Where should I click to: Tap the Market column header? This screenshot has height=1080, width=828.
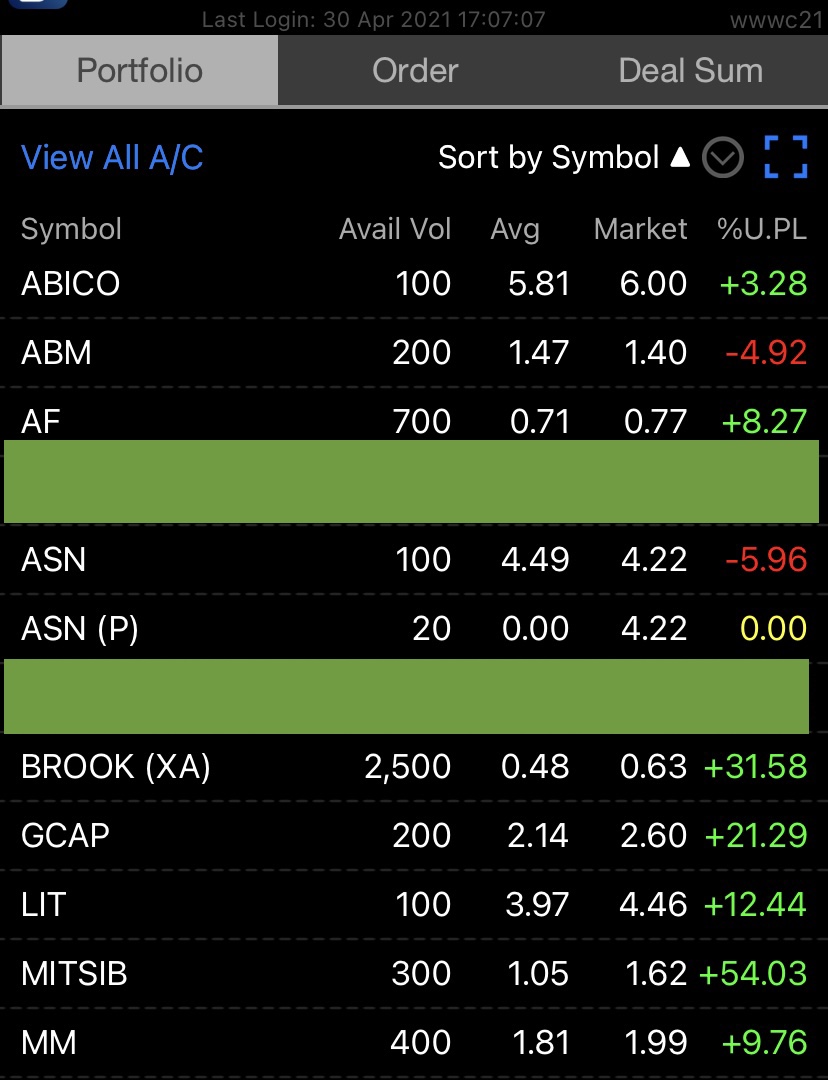pyautogui.click(x=640, y=229)
